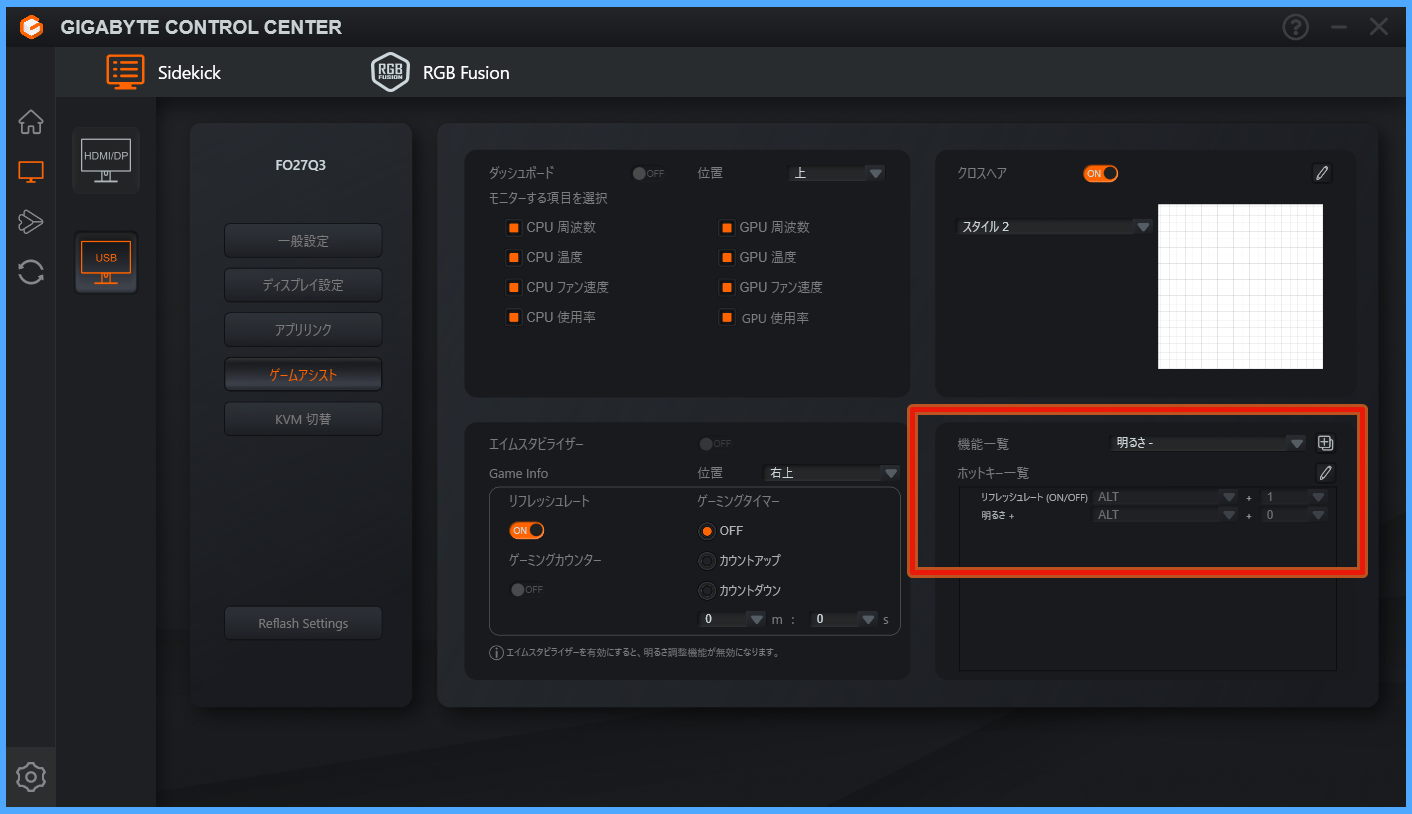Open the 一般設定 section

click(x=303, y=241)
